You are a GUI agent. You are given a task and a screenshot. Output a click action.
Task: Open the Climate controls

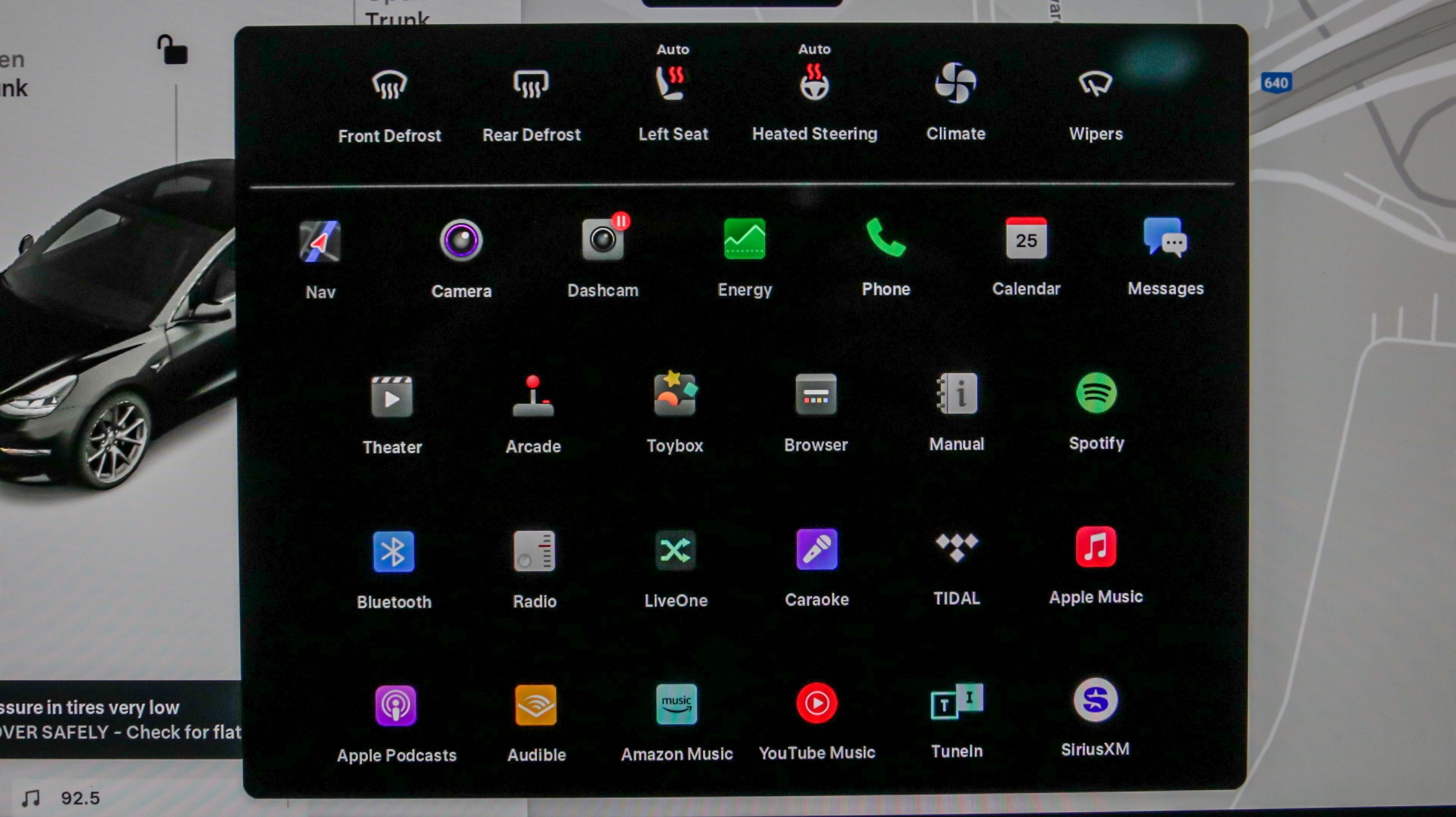pyautogui.click(x=955, y=84)
